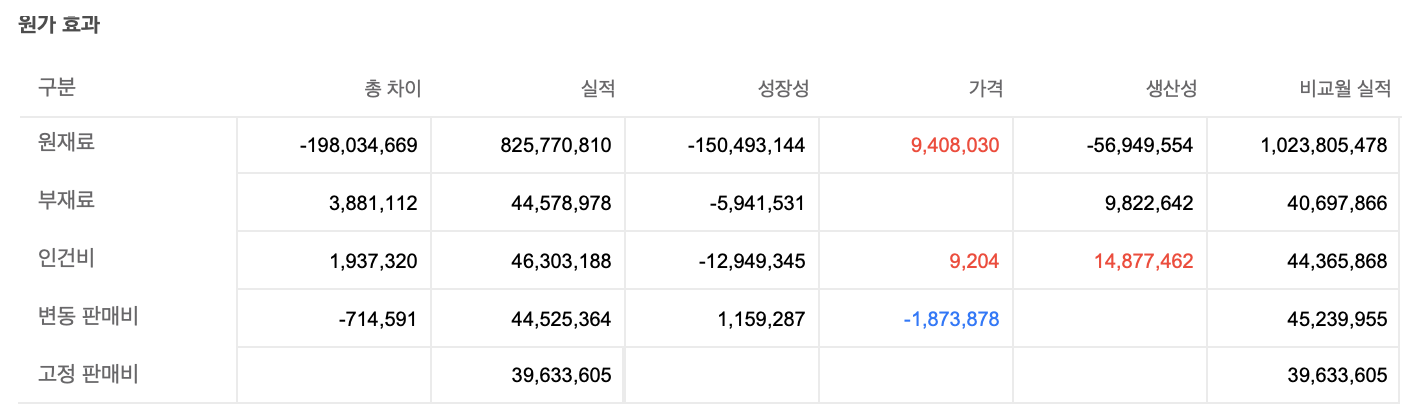The width and height of the screenshot is (1412, 408).
Task: Select the -198,034,669 total difference cell
Action: (357, 145)
